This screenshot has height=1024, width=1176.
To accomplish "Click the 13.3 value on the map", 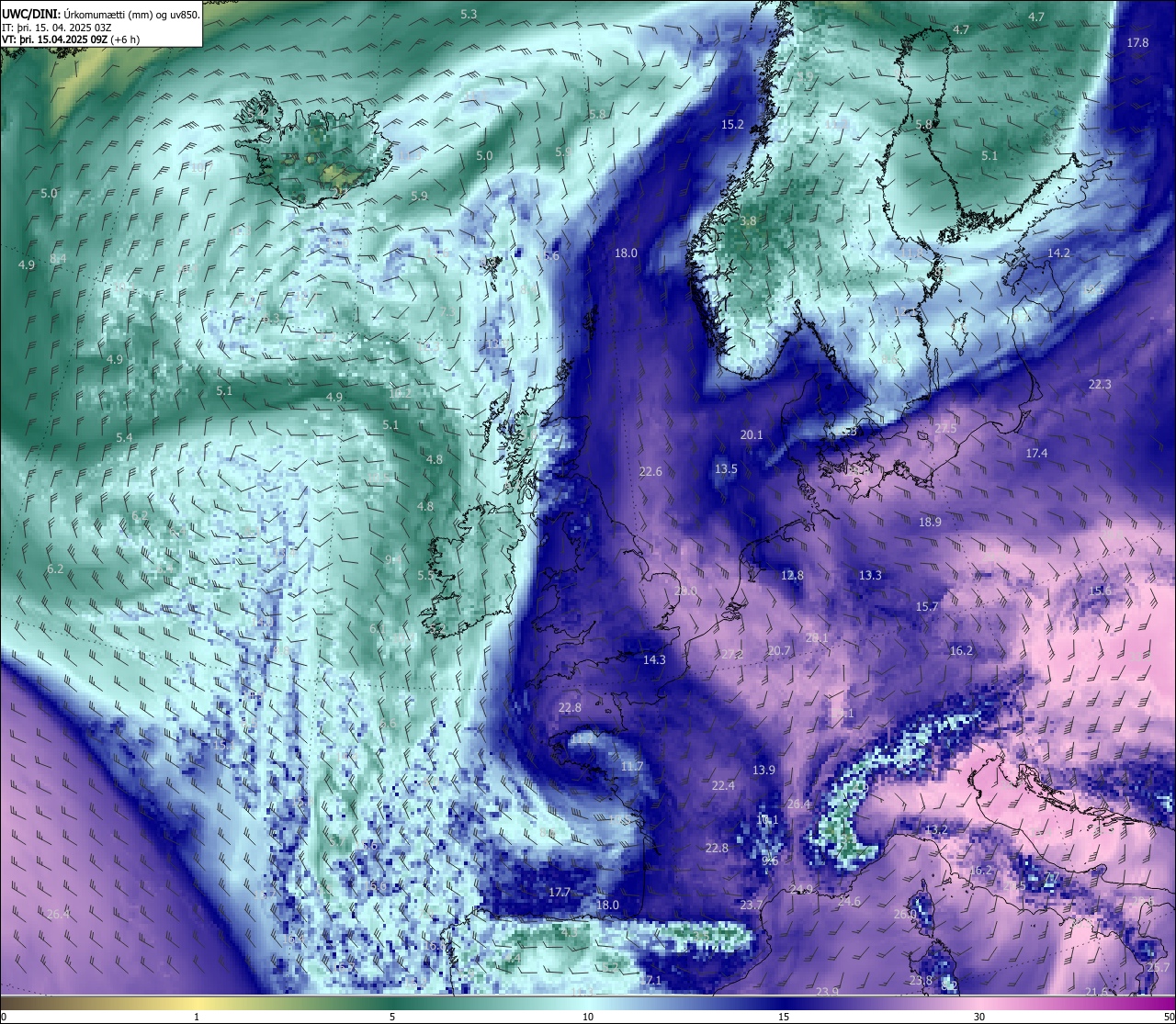I will click(870, 576).
